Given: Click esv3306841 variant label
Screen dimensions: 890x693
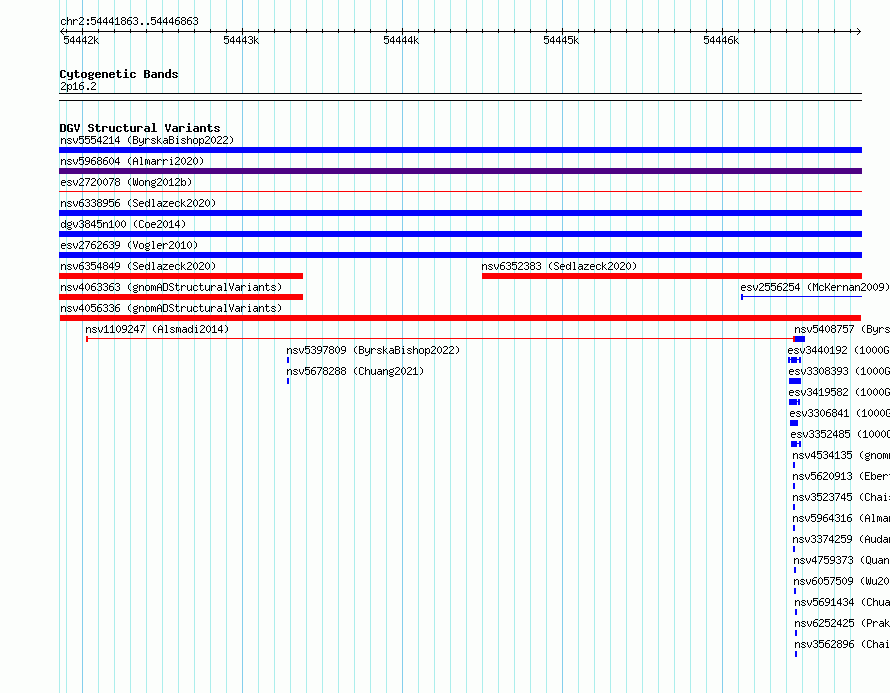Looking at the screenshot, I should tap(840, 413).
